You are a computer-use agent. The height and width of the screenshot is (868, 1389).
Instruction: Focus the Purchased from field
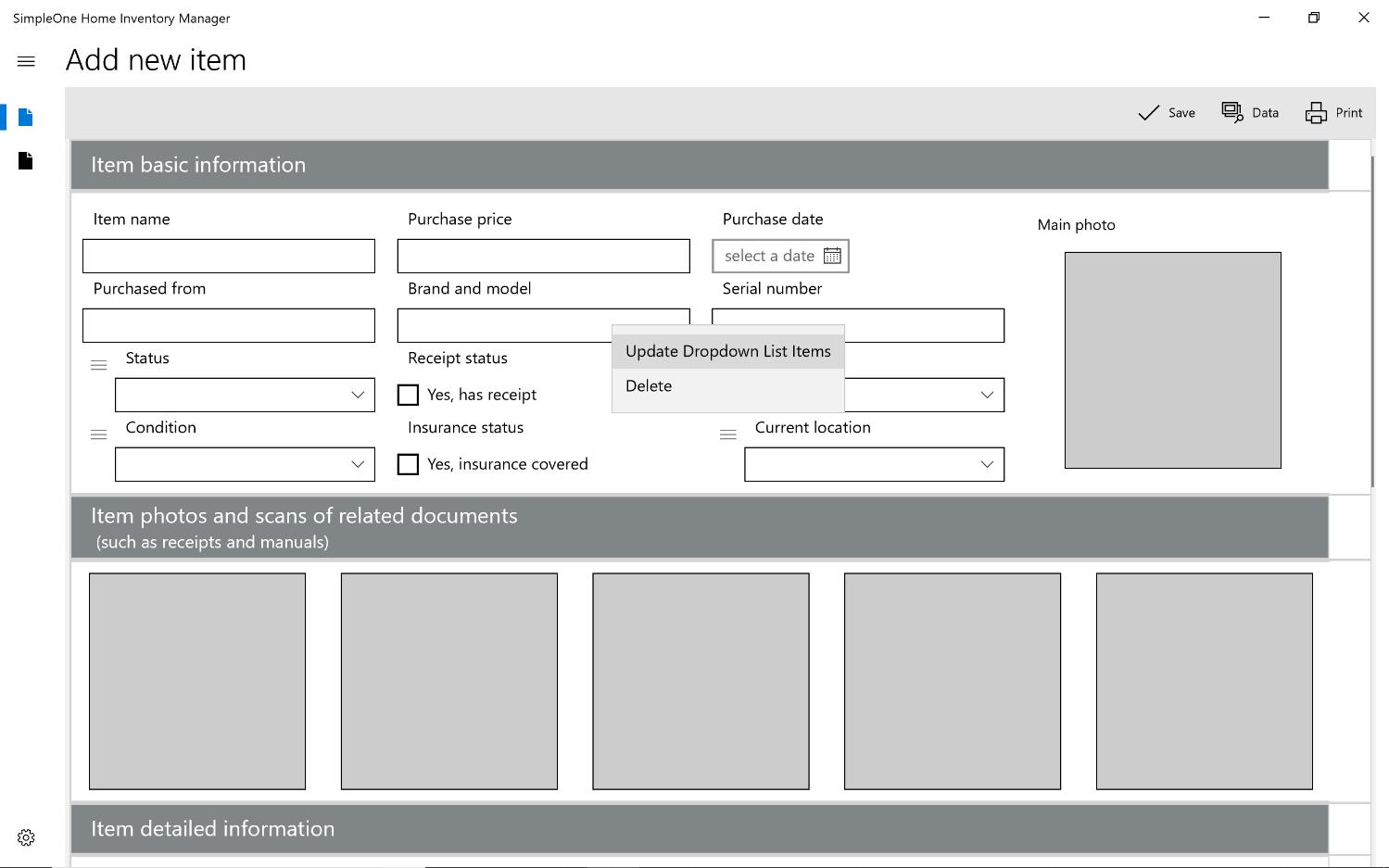click(x=229, y=325)
